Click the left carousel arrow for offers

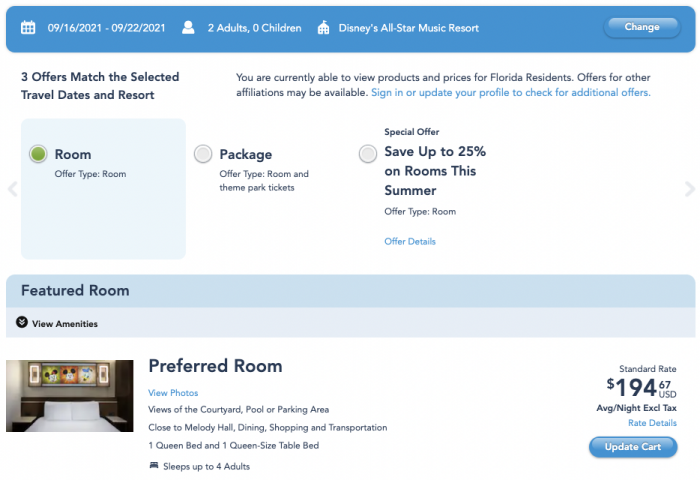pos(12,189)
